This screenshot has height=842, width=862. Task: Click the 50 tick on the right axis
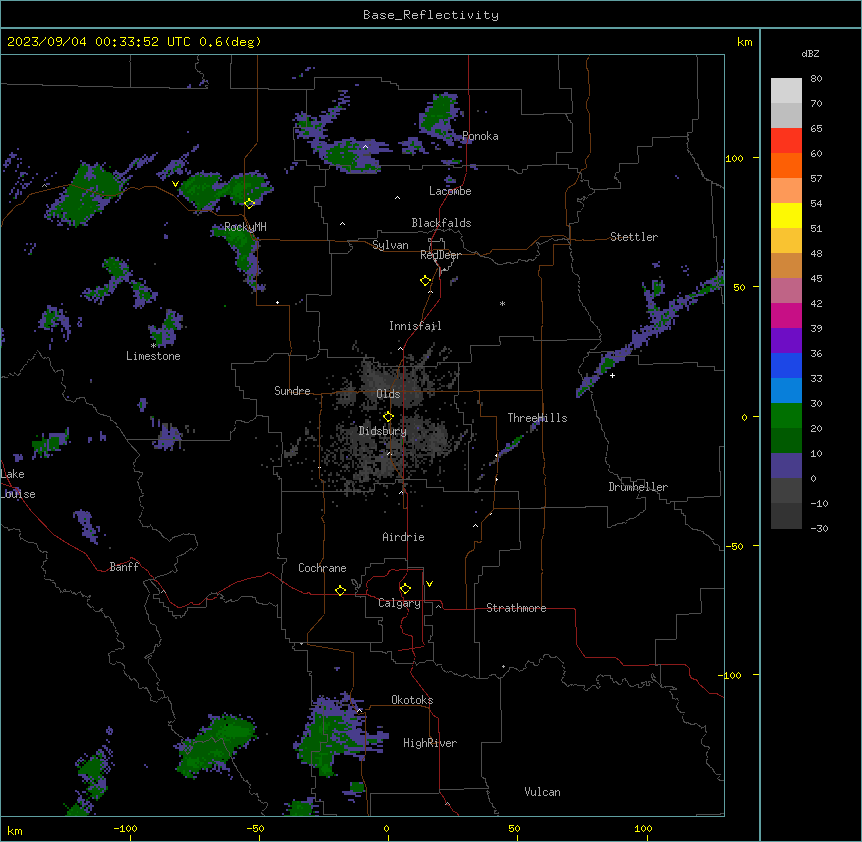pos(739,287)
